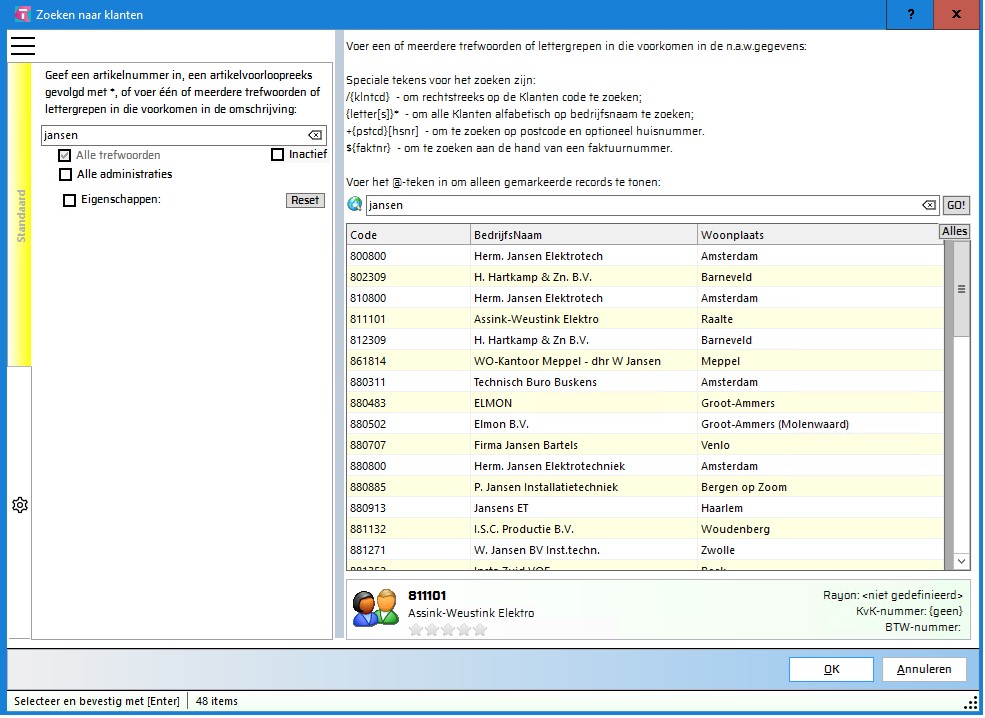Enable the Inactief checkbox
Image resolution: width=985 pixels, height=718 pixels.
point(277,155)
